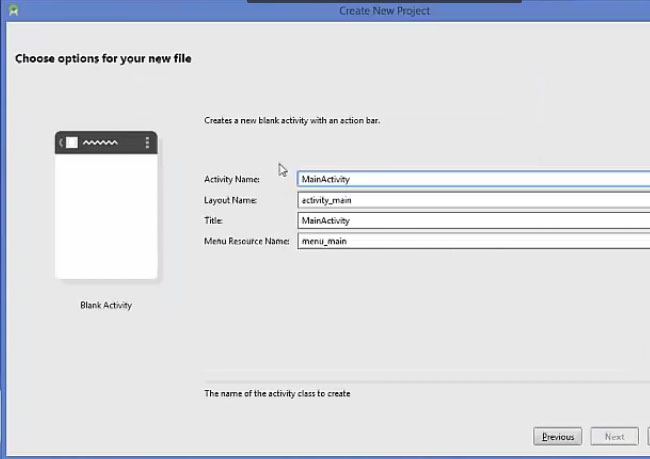Click the "Menu Resource Name:" label

[x=247, y=241]
